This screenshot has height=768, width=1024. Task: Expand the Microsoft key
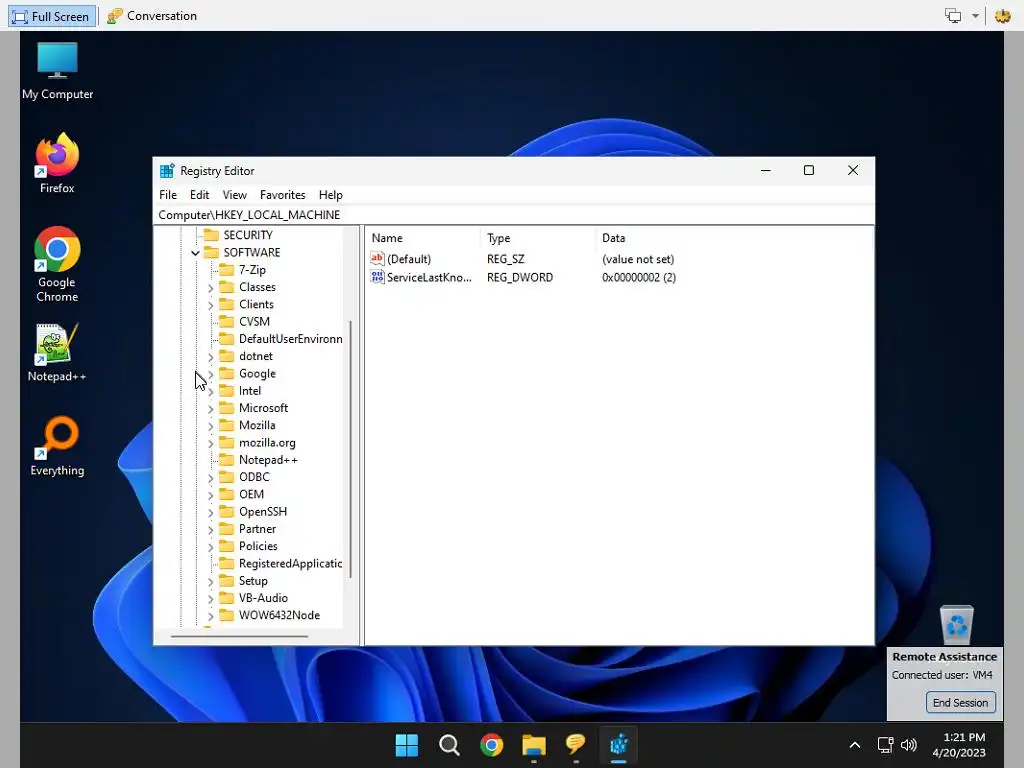[x=210, y=408]
